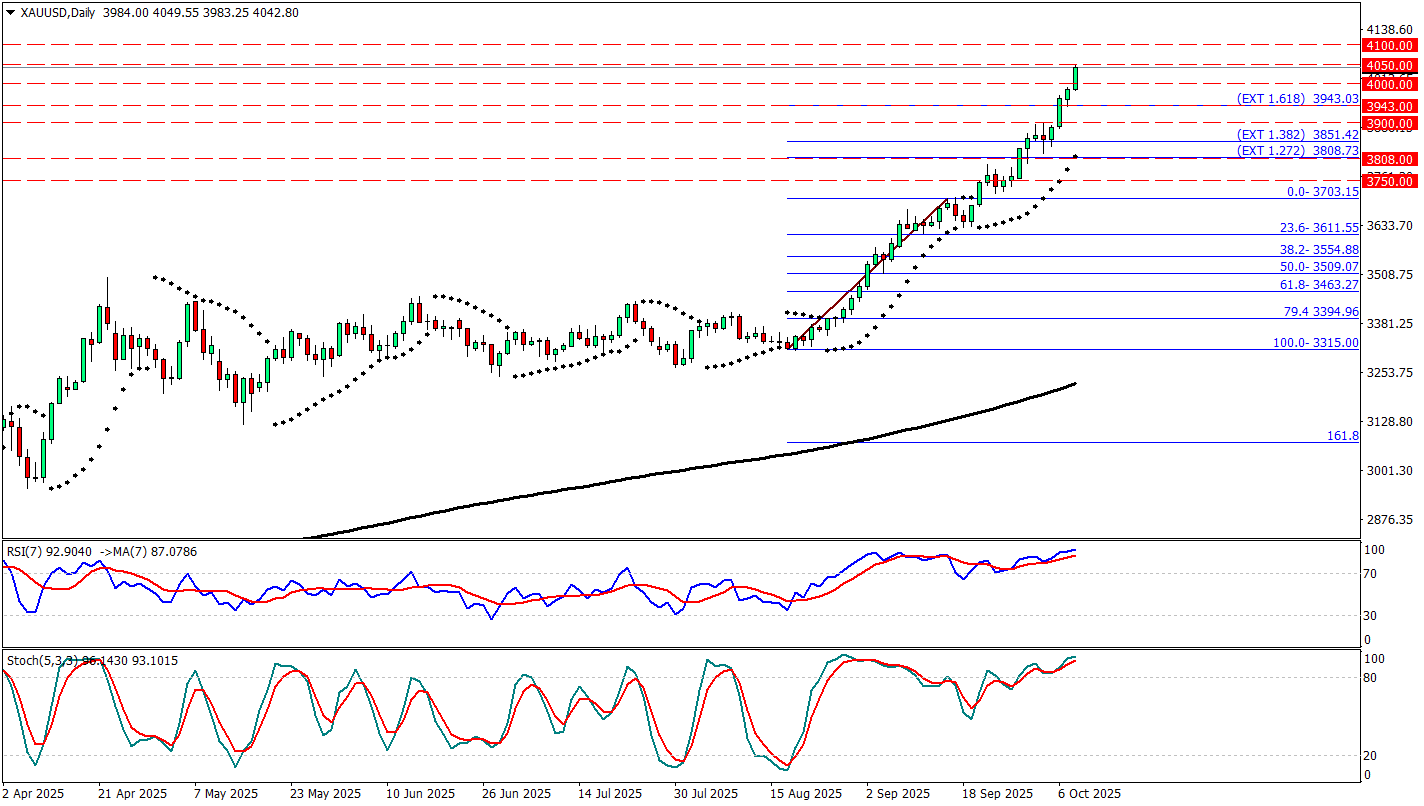Click the triangle arrow beside XAUUSD,Daily

11,13
